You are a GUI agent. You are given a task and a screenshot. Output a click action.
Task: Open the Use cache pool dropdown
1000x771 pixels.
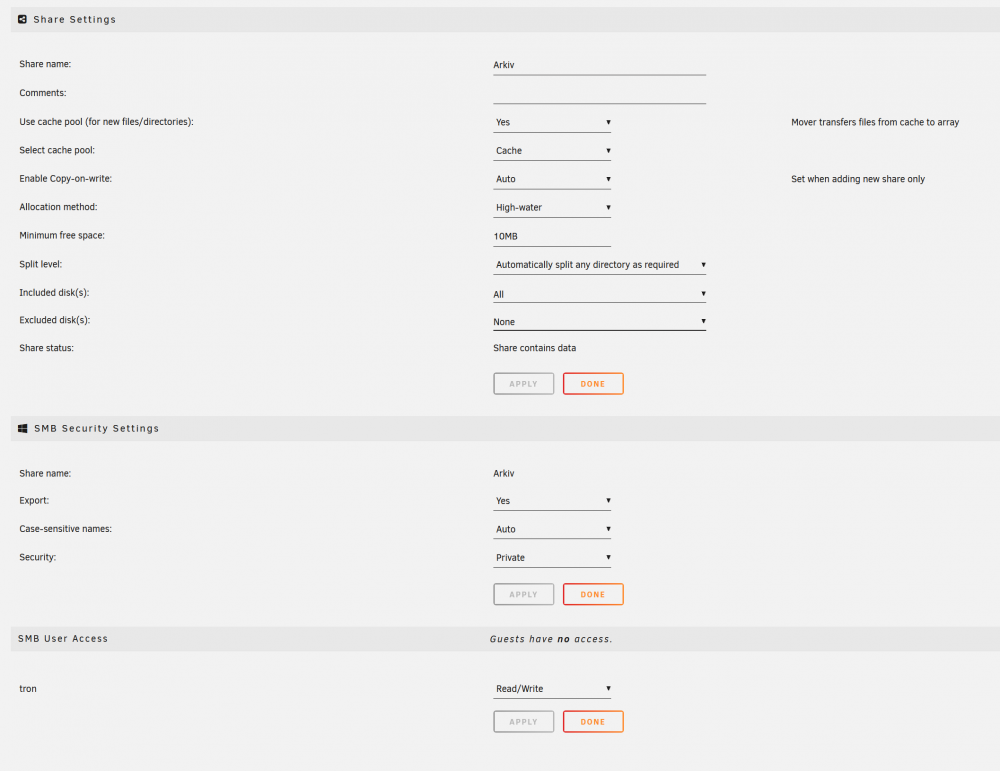click(552, 122)
